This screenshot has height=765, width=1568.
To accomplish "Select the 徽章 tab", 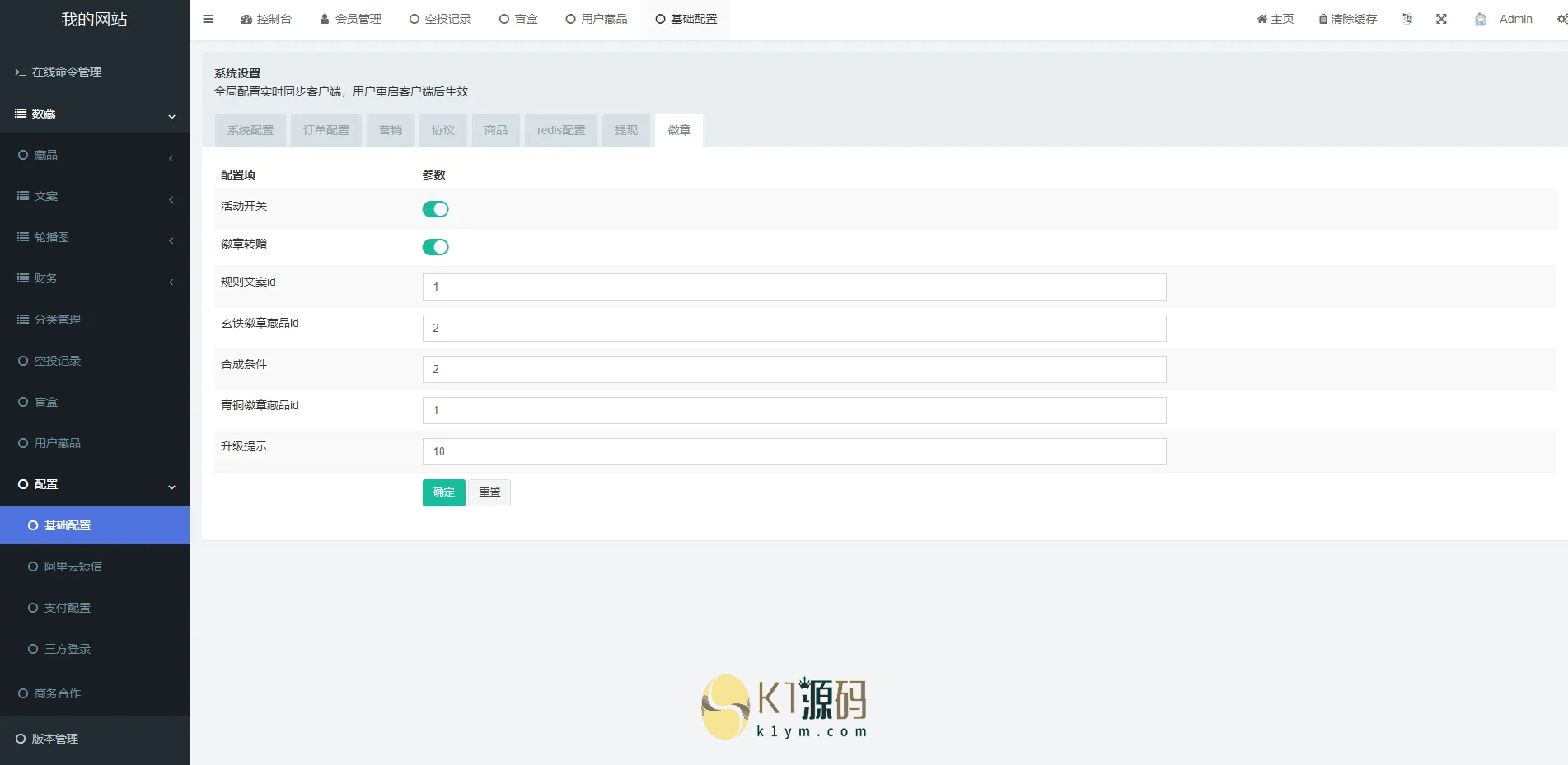I will [679, 130].
